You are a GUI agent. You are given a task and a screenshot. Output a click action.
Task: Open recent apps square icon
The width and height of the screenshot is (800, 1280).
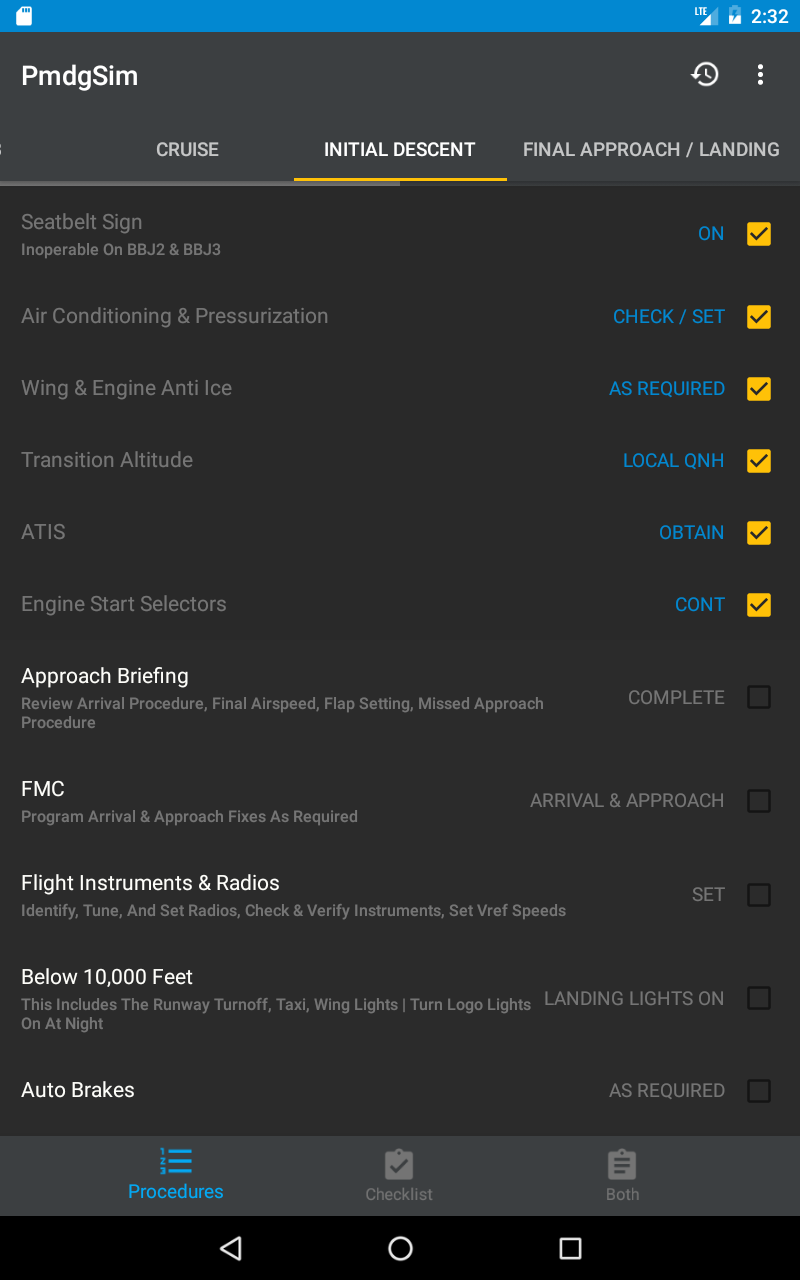(570, 1248)
